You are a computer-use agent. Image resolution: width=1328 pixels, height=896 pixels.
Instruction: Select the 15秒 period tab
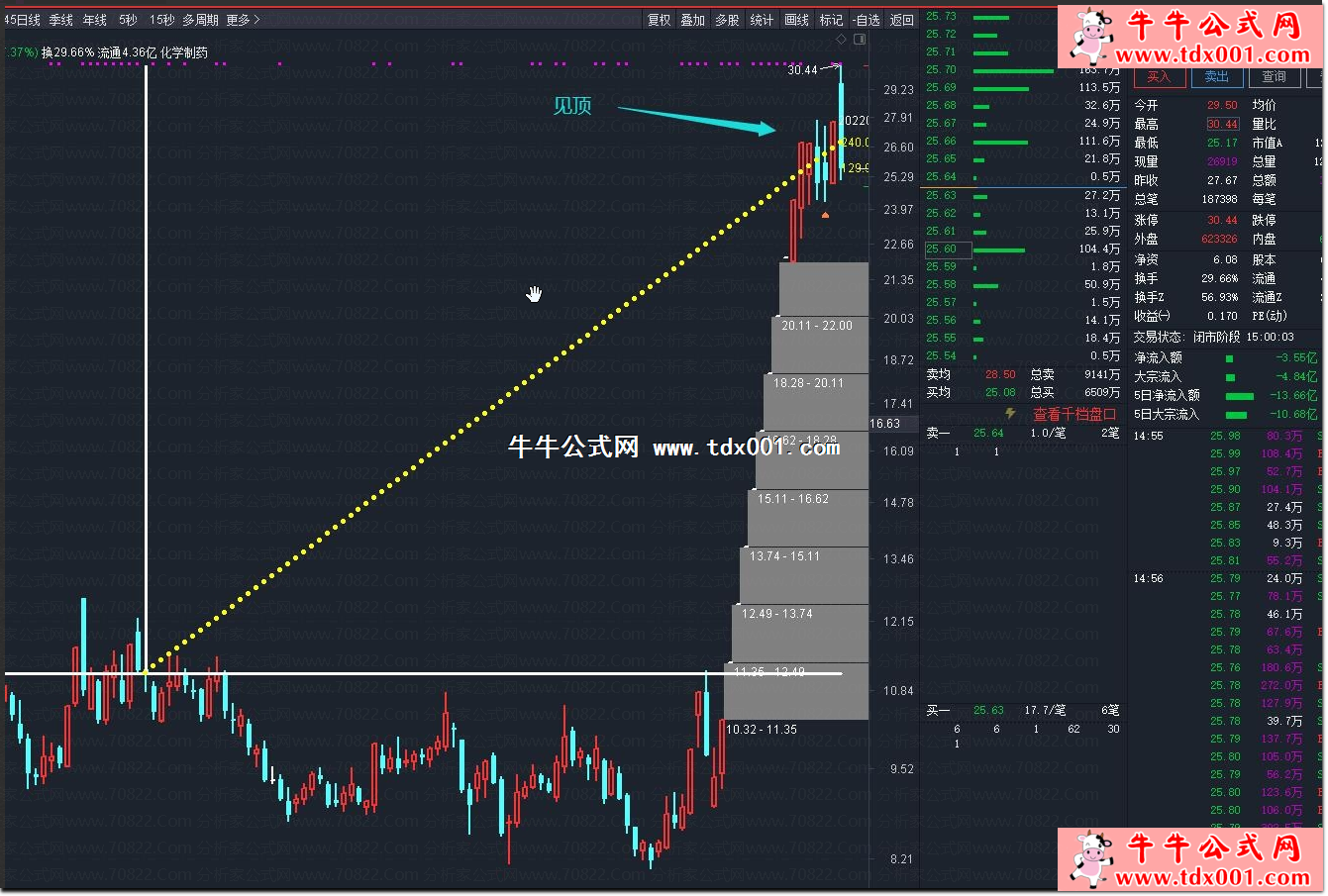tap(161, 20)
